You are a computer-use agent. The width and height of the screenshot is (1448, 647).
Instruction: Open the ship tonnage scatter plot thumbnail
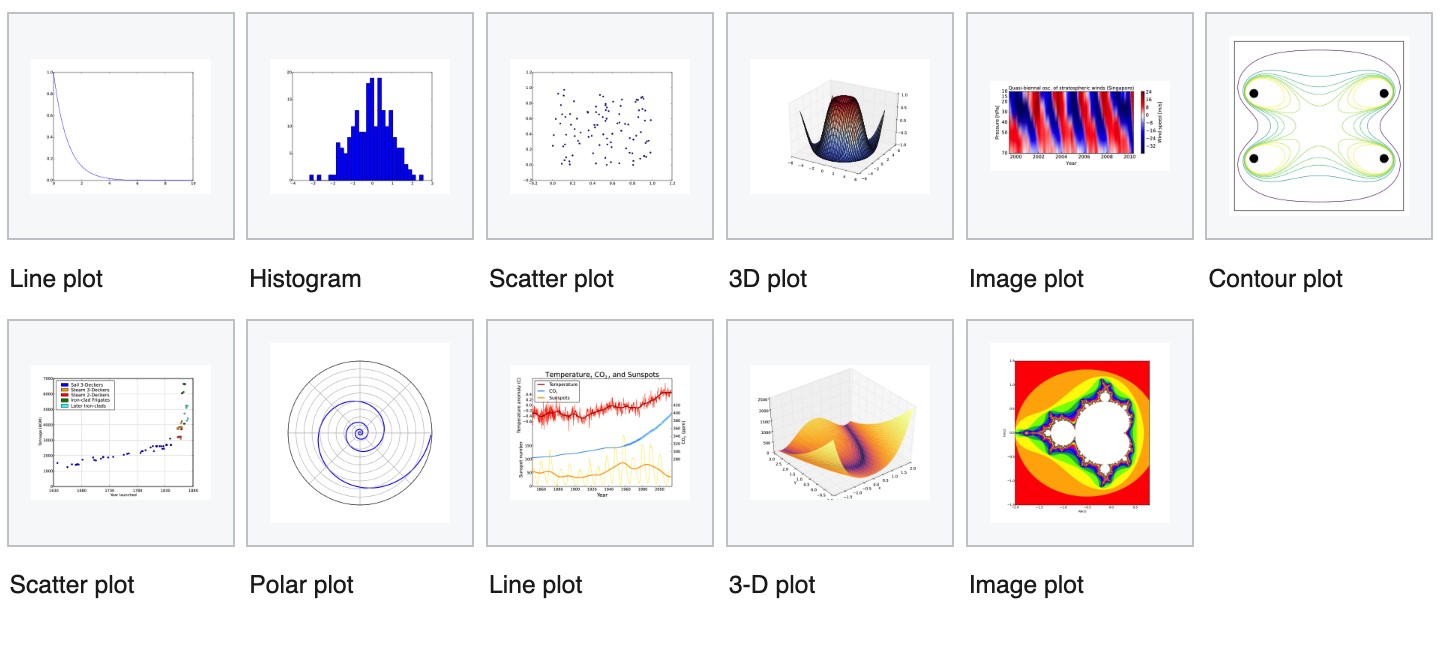121,433
